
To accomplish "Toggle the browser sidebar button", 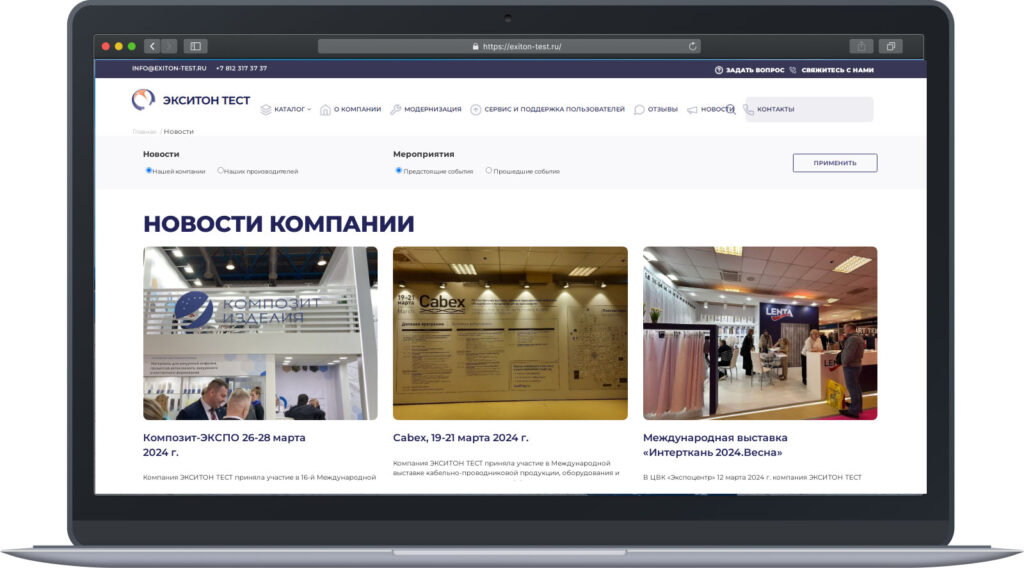I will 195,46.
